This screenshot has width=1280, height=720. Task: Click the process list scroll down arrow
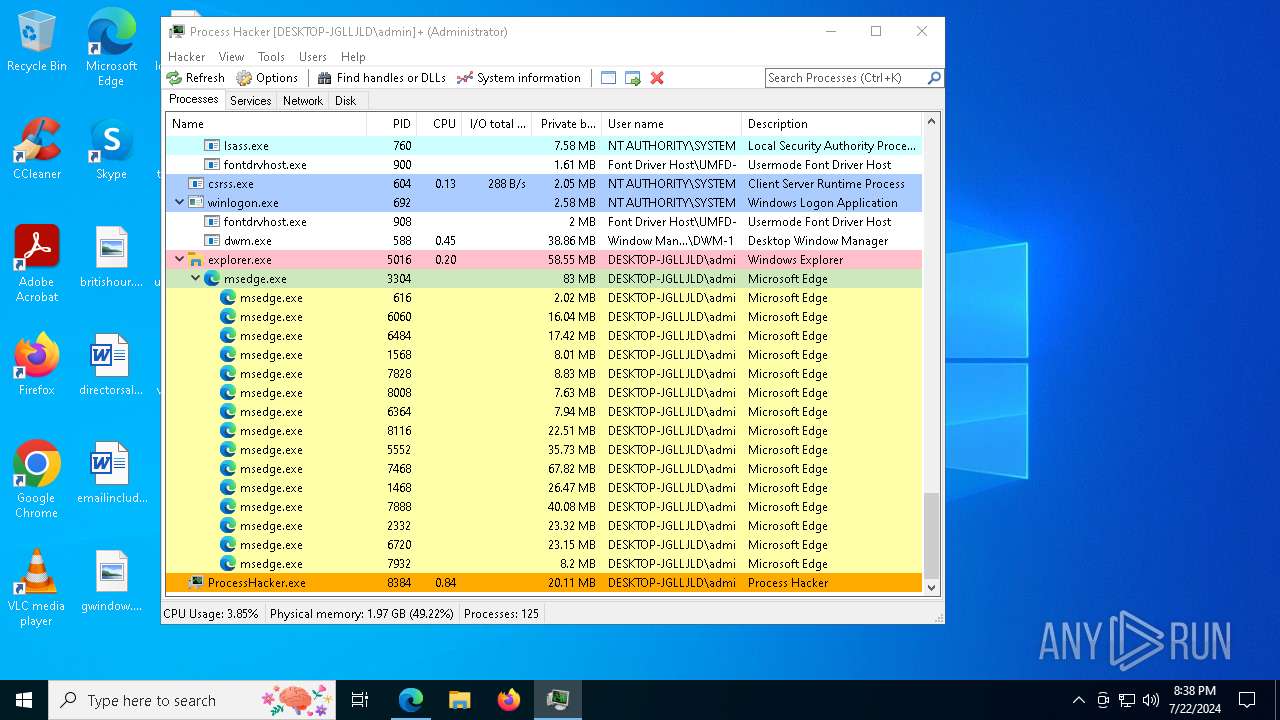coord(932,588)
